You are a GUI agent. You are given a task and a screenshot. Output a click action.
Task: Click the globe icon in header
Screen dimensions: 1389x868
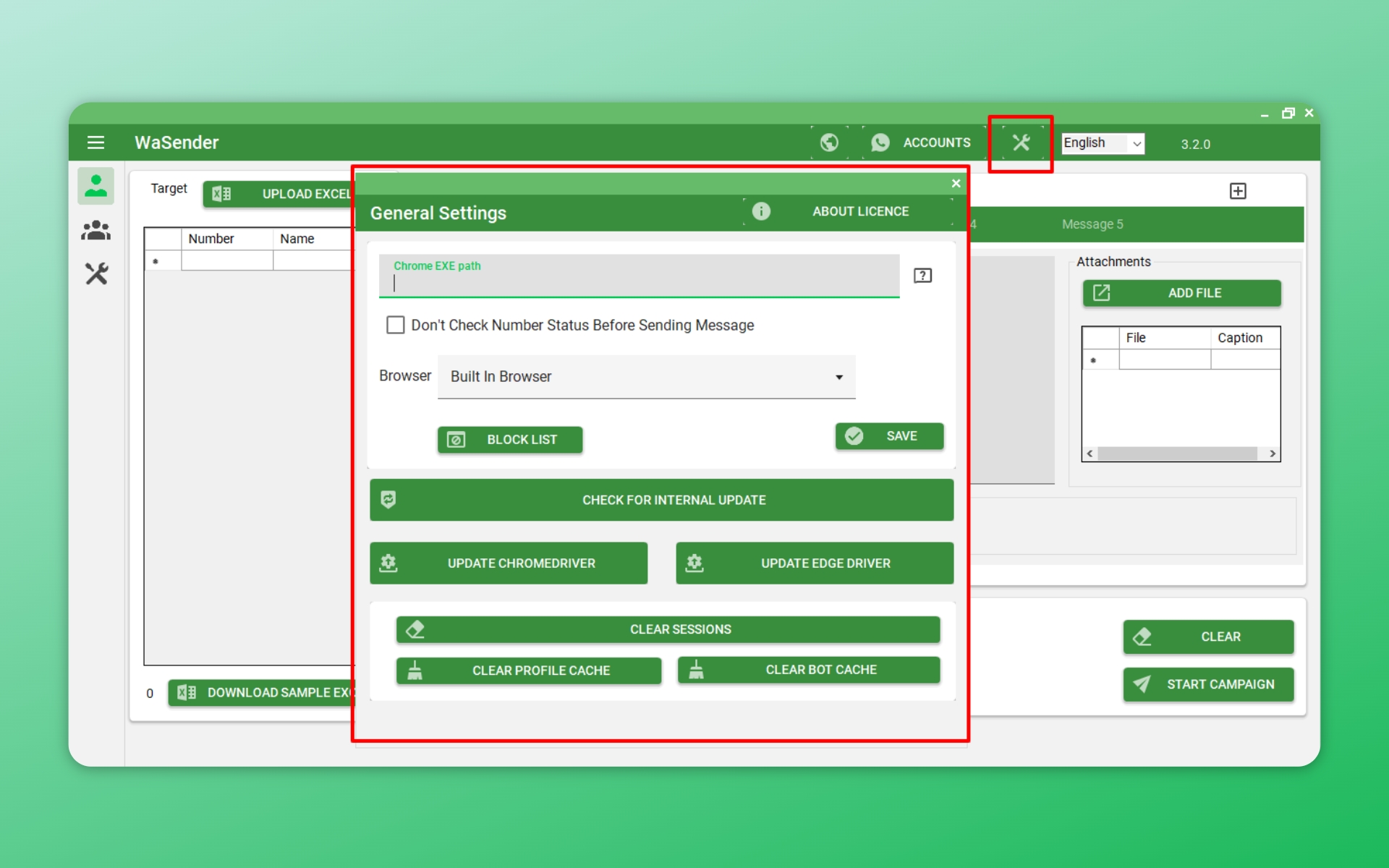tap(829, 142)
